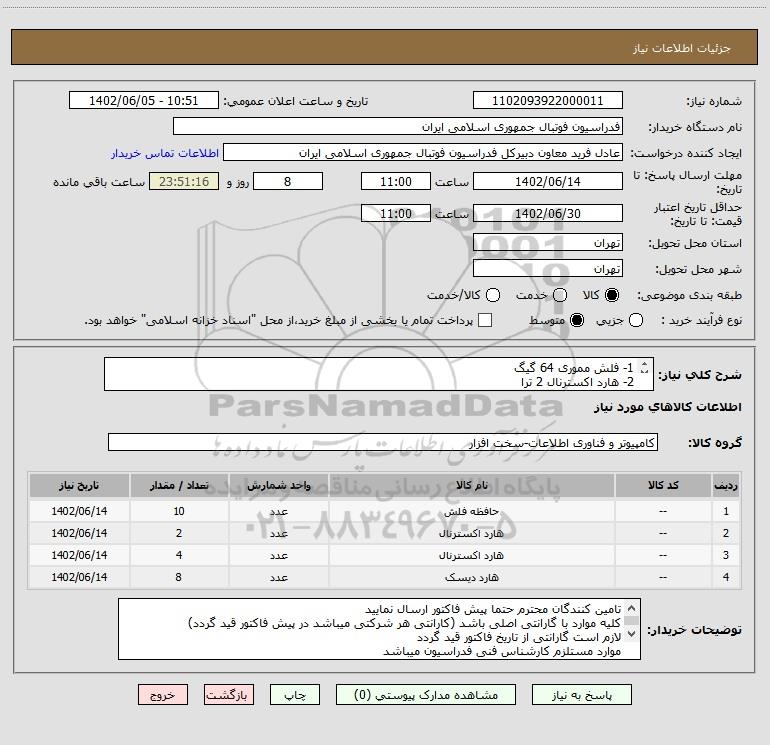Screen dimensions: 770x745
Task: Click the نام دستگاه خریدار field
Action: pyautogui.click(x=398, y=127)
